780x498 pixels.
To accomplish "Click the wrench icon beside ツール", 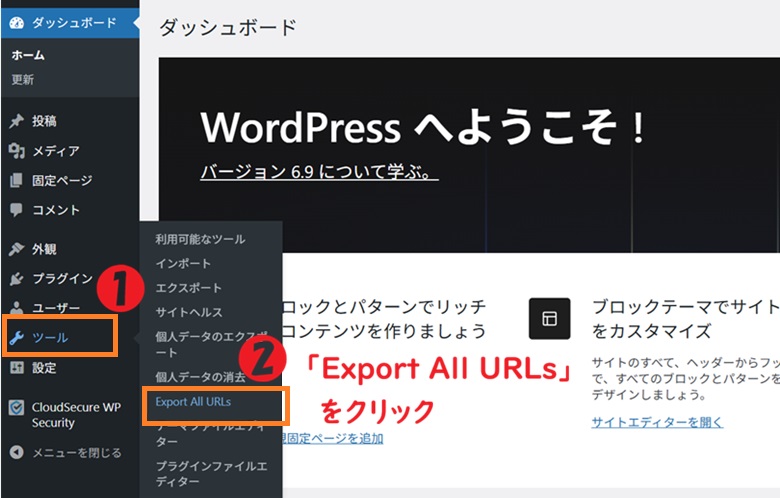I will tap(16, 338).
